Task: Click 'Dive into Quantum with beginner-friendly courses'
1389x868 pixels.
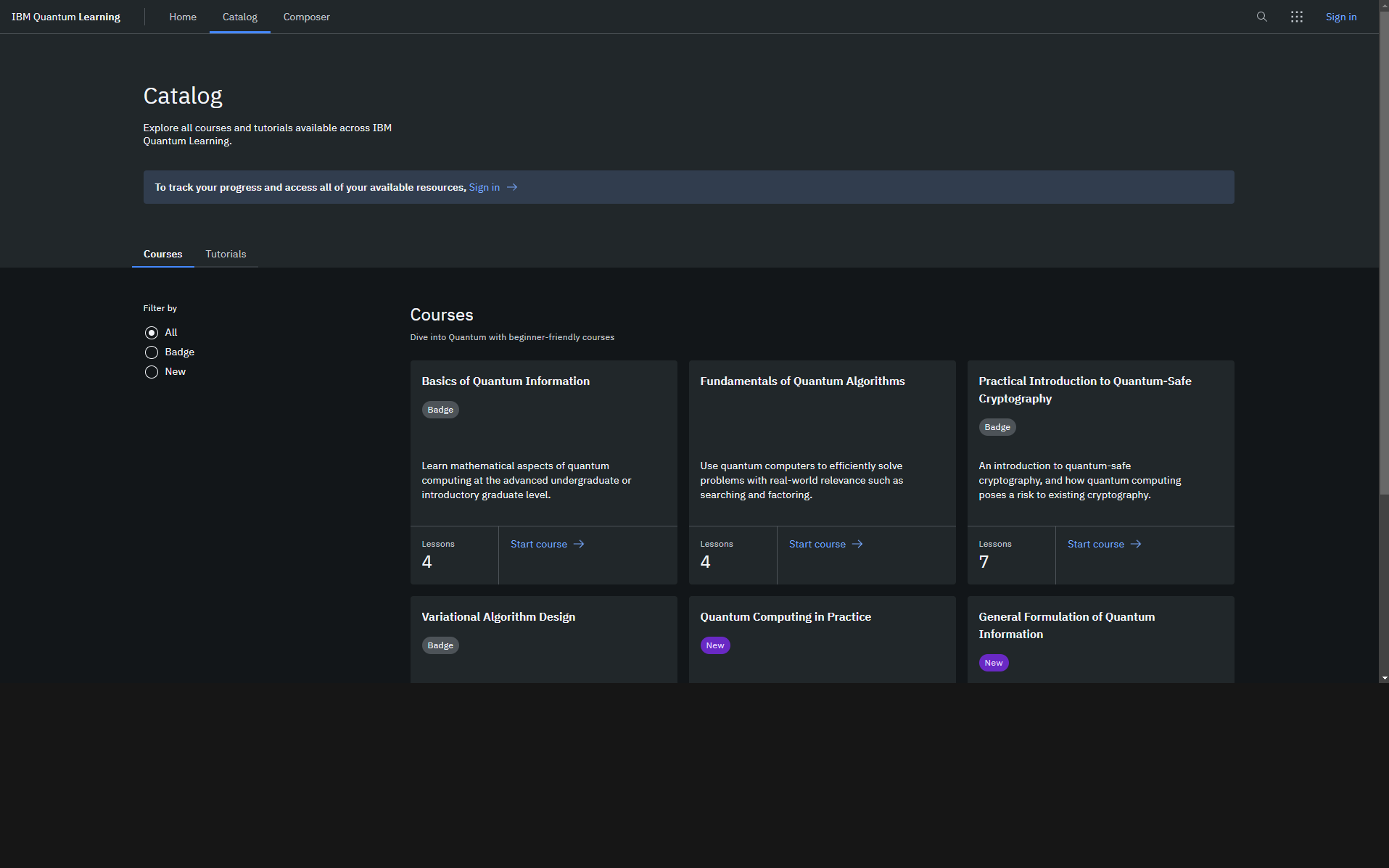Action: pyautogui.click(x=512, y=337)
